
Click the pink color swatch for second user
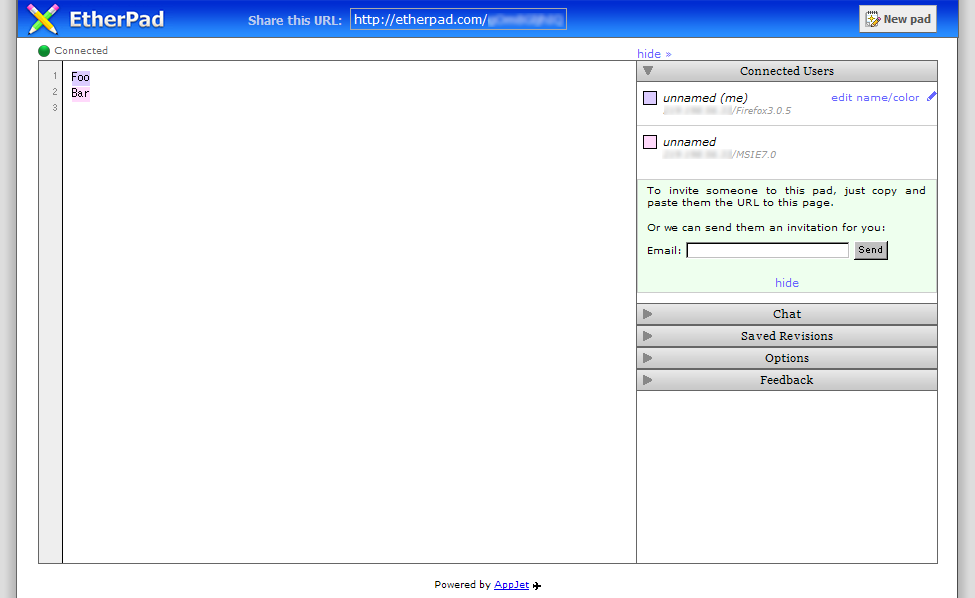[650, 142]
